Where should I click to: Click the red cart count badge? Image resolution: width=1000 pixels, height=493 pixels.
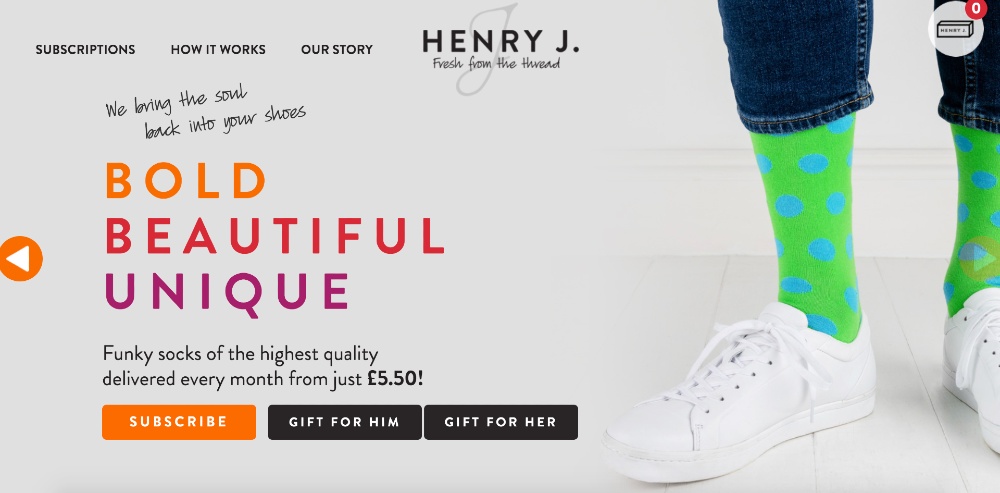click(x=974, y=9)
